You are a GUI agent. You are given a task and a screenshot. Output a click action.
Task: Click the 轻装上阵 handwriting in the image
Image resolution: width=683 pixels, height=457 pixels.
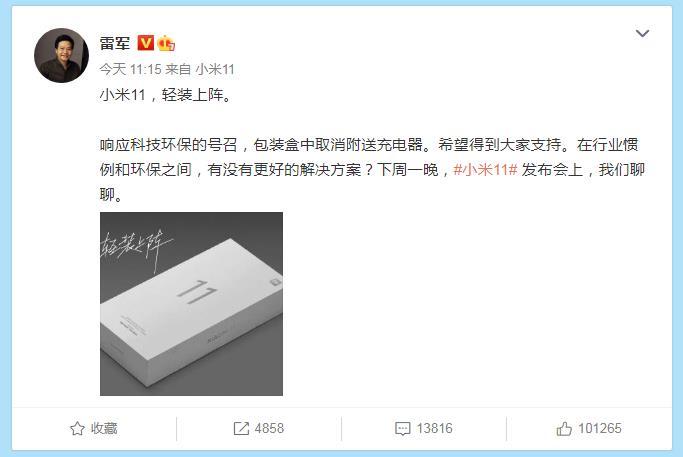pos(136,248)
